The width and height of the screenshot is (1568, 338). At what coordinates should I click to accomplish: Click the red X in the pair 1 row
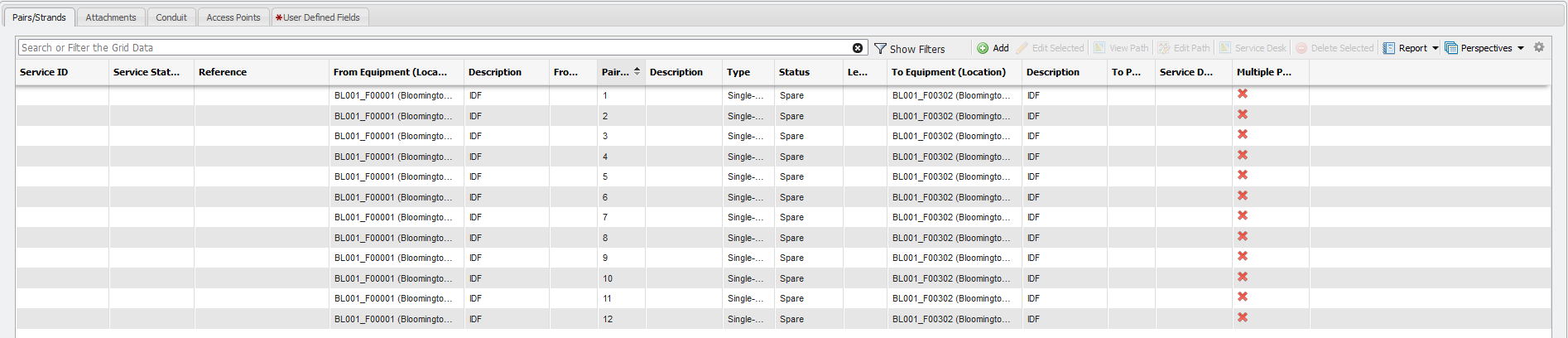[x=1243, y=94]
